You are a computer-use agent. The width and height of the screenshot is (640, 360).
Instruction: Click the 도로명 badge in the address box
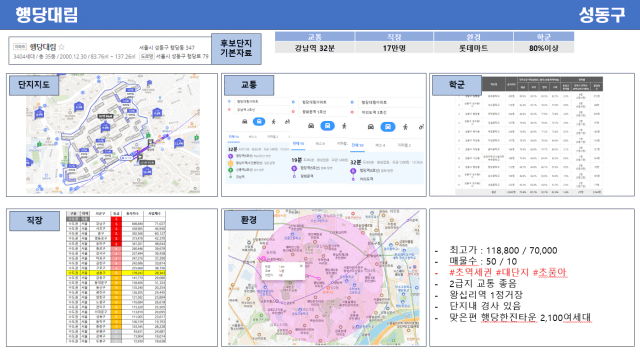coord(147,56)
